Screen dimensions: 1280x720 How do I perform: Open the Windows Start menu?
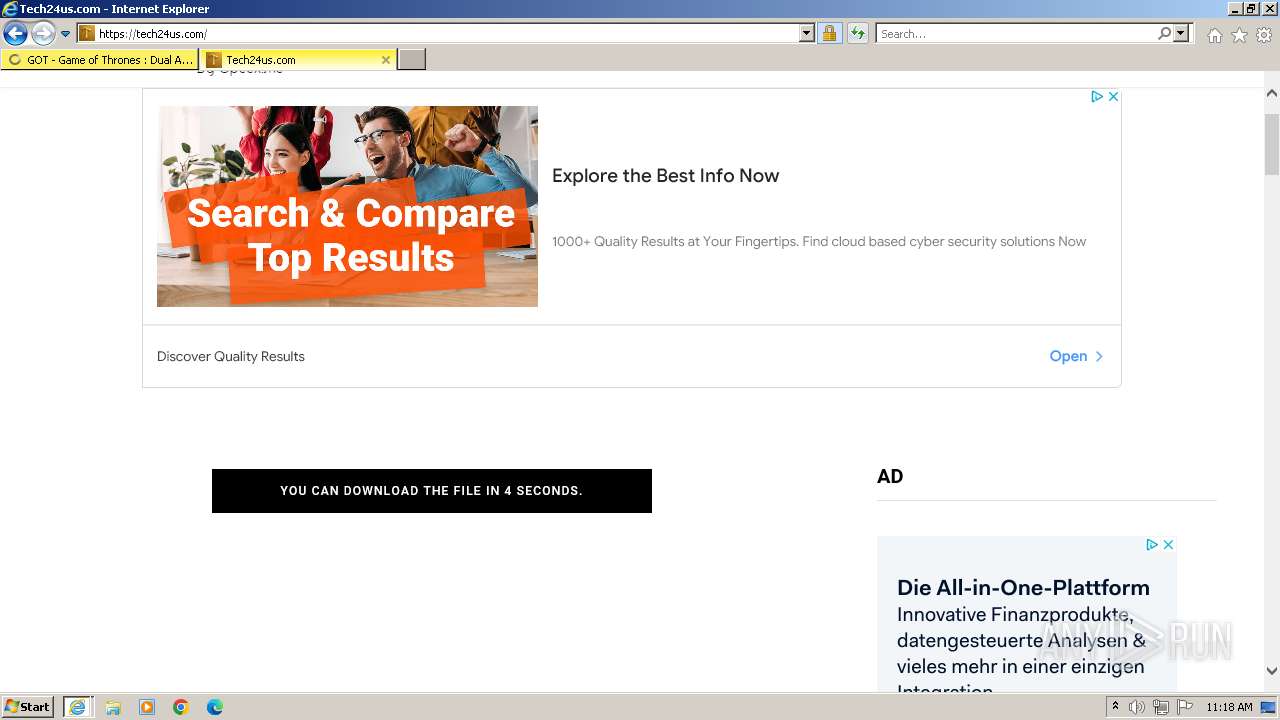coord(28,707)
